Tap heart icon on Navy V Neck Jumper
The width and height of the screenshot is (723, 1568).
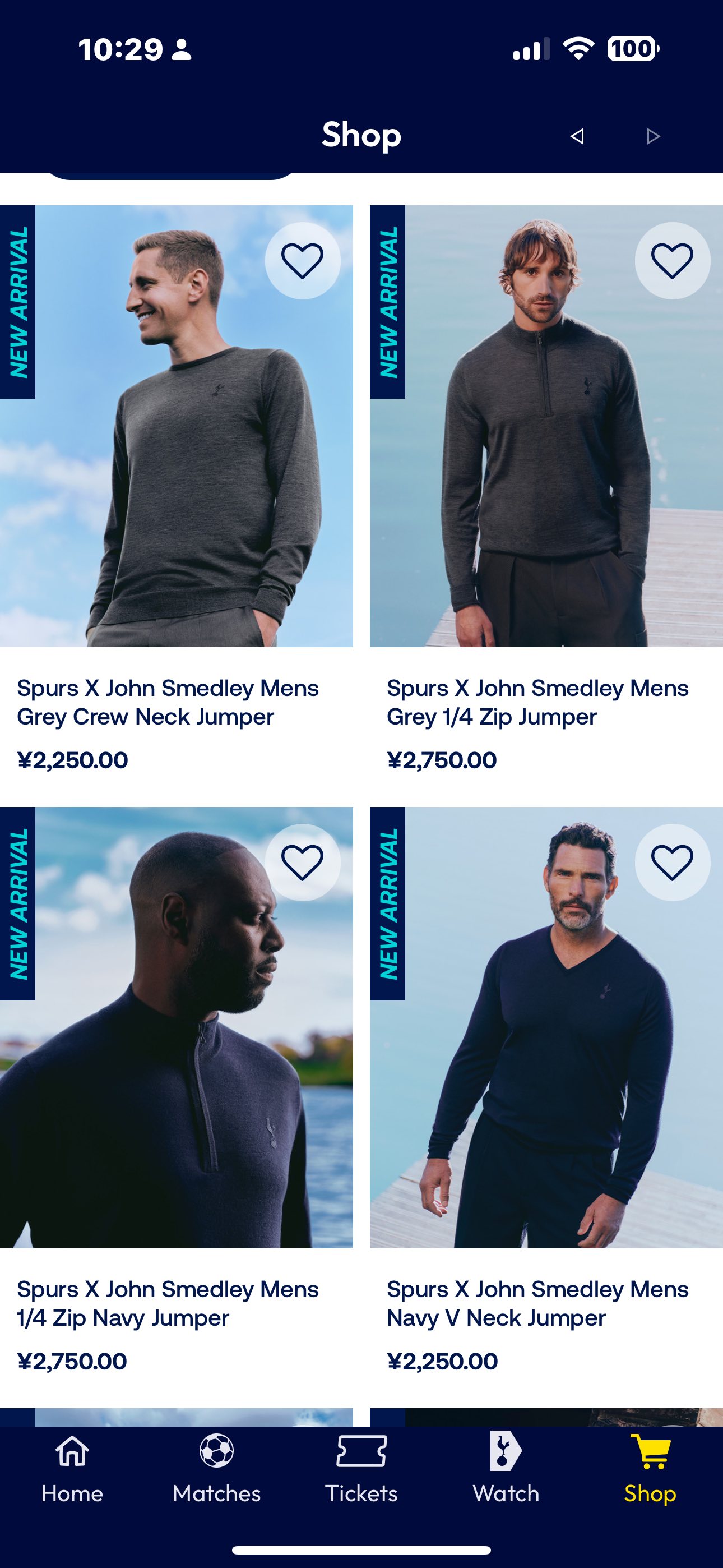point(673,862)
